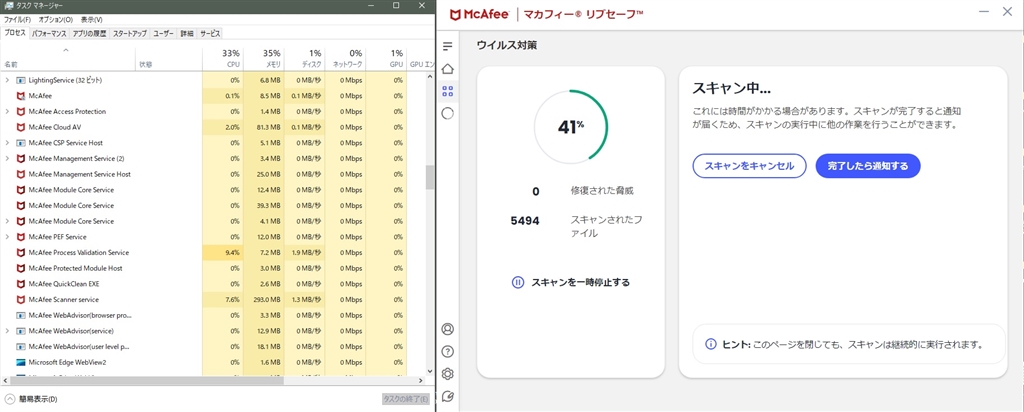Click icon of McAfee PEF Service process
The image size is (1024, 412).
pos(20,237)
